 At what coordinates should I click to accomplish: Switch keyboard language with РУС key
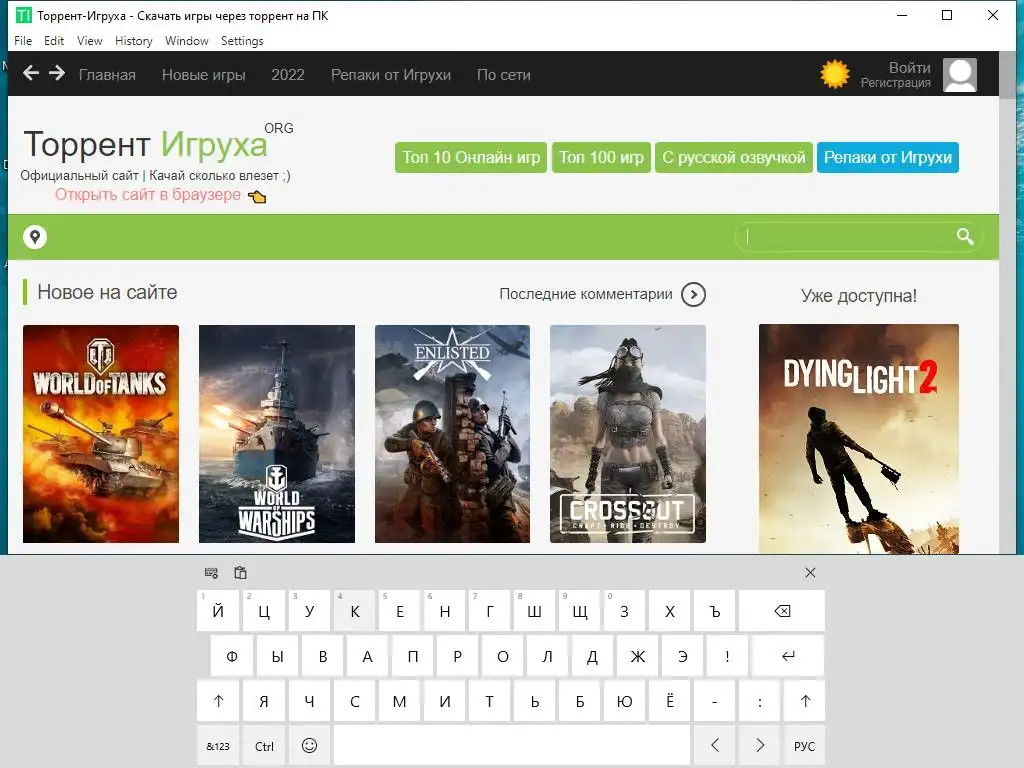[x=805, y=746]
